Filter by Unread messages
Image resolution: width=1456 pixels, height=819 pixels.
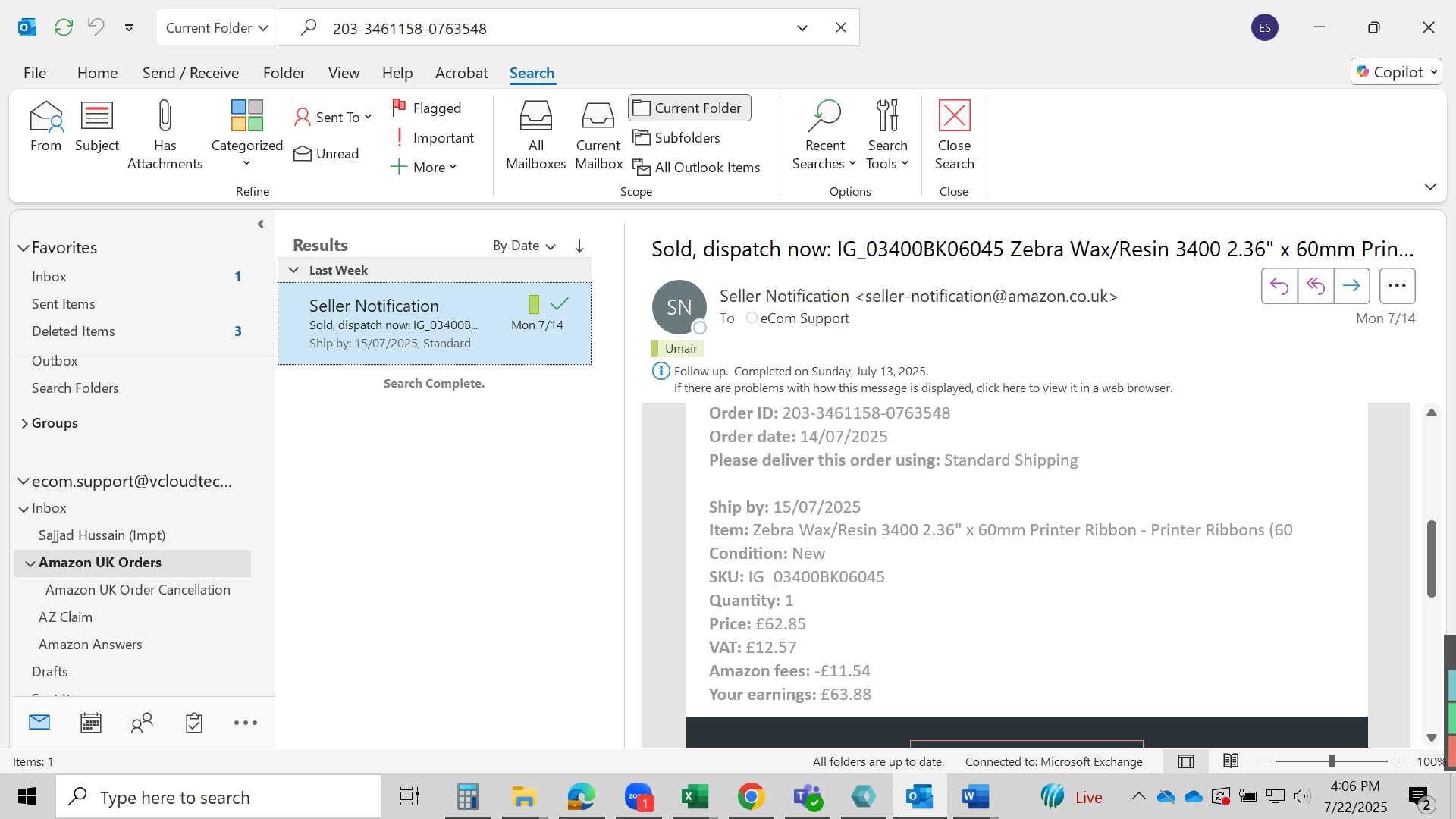(327, 154)
